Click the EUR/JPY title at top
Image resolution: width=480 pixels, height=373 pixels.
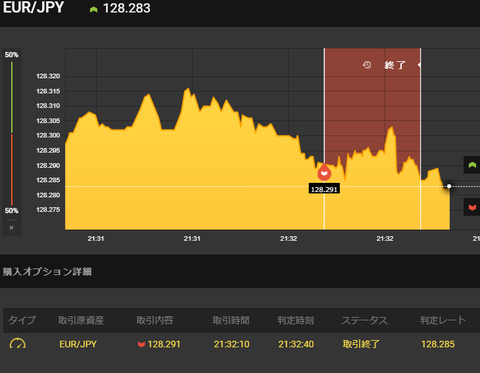point(33,7)
